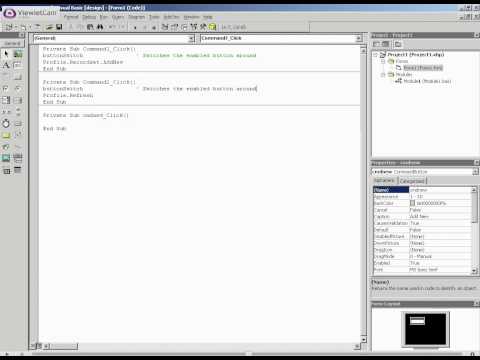480x360 pixels.
Task: Click the Form Layout monitor preview
Action: click(x=425, y=329)
